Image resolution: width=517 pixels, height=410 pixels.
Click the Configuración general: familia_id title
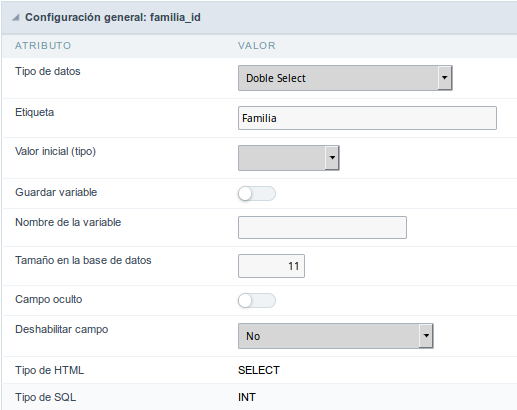pyautogui.click(x=113, y=17)
